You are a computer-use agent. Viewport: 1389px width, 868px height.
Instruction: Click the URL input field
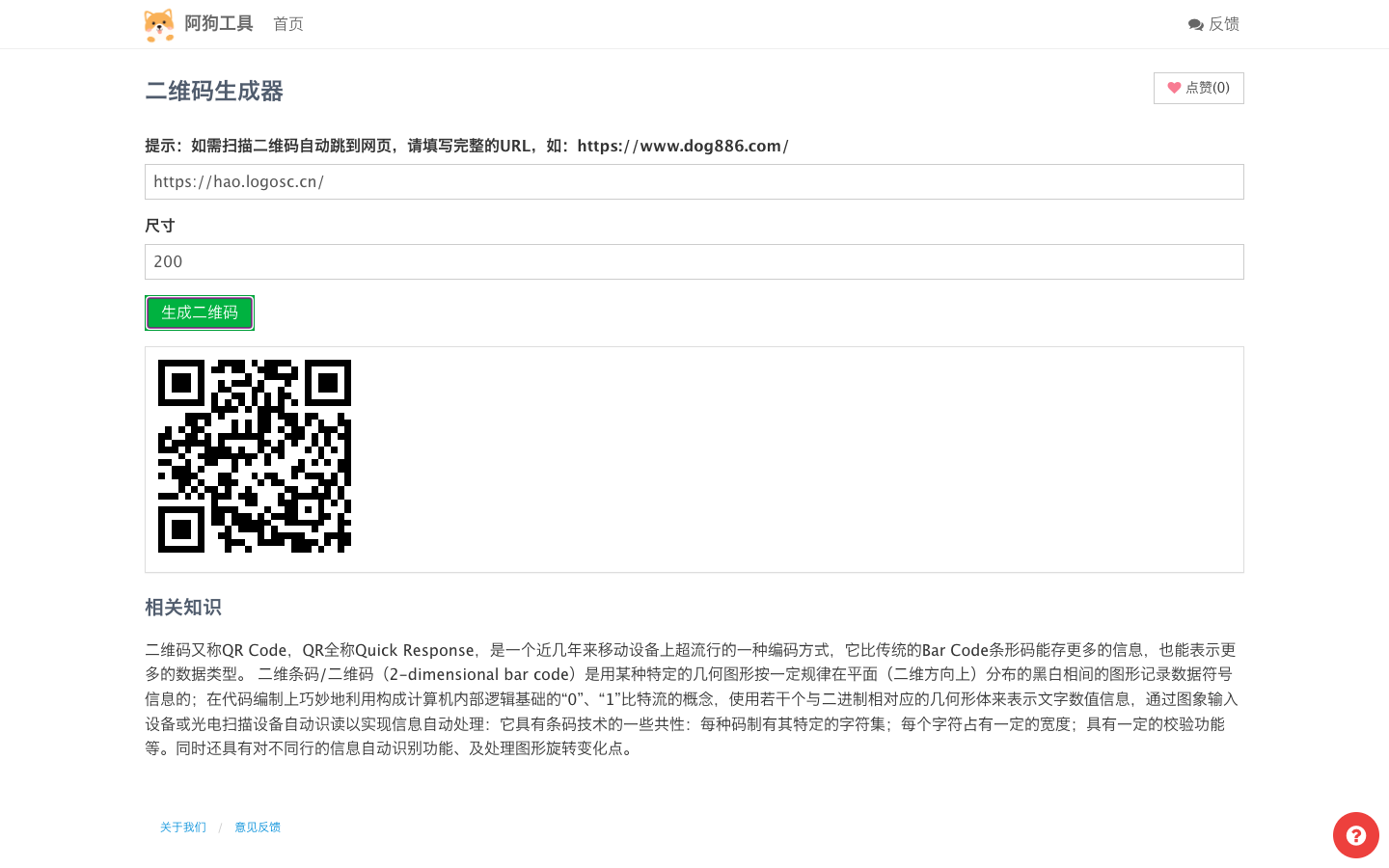pos(694,181)
